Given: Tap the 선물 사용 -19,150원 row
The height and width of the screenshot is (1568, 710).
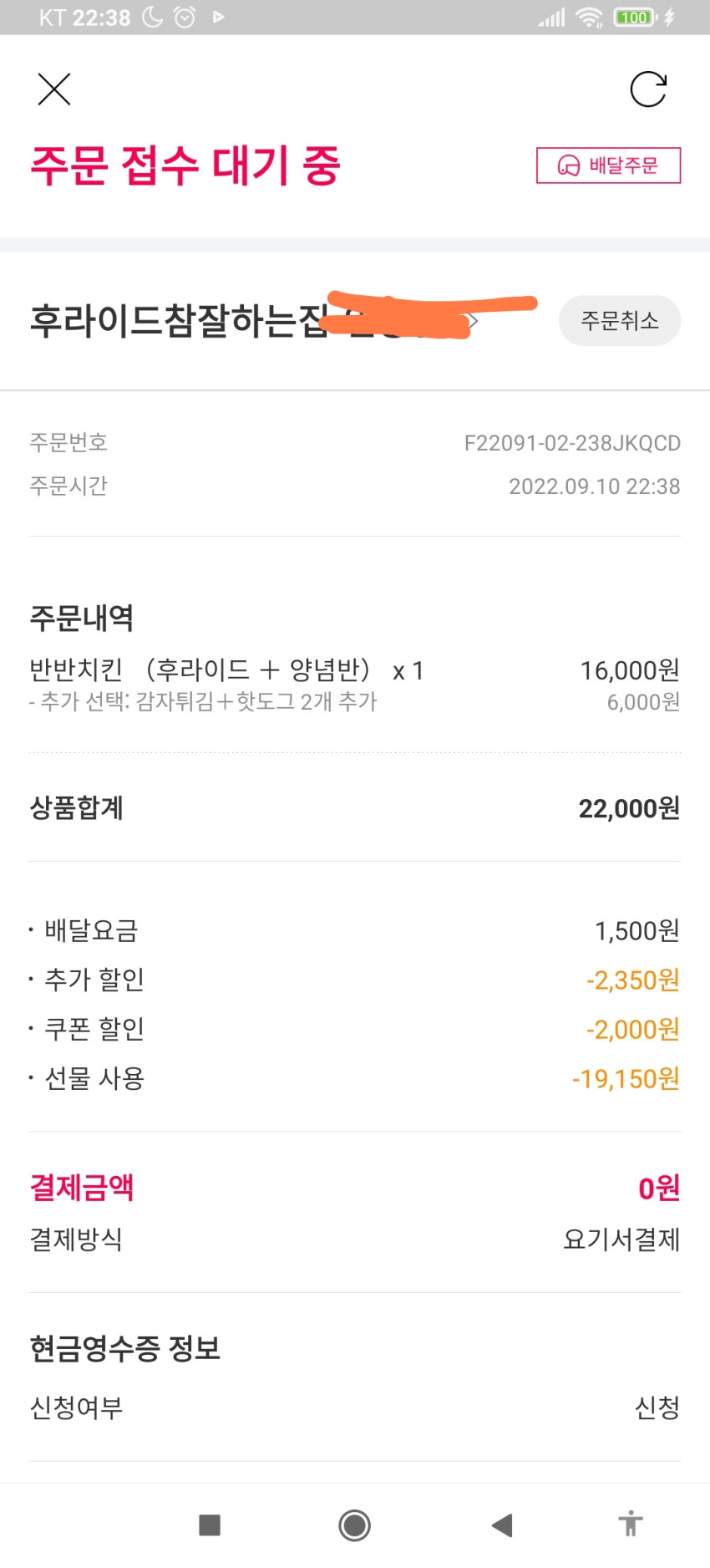Looking at the screenshot, I should click(x=355, y=1078).
